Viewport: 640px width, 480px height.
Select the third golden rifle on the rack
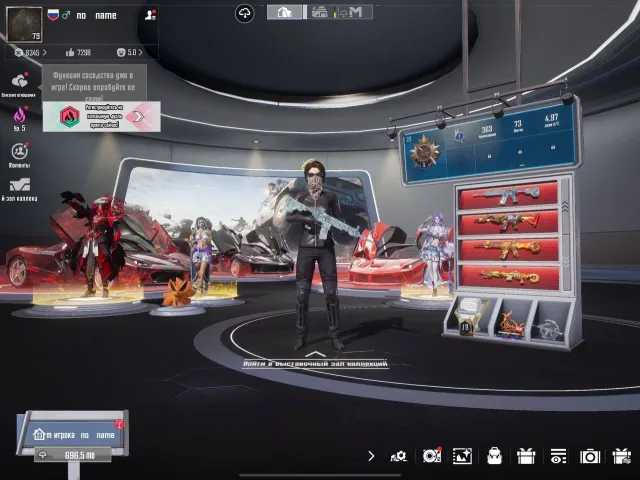click(509, 250)
